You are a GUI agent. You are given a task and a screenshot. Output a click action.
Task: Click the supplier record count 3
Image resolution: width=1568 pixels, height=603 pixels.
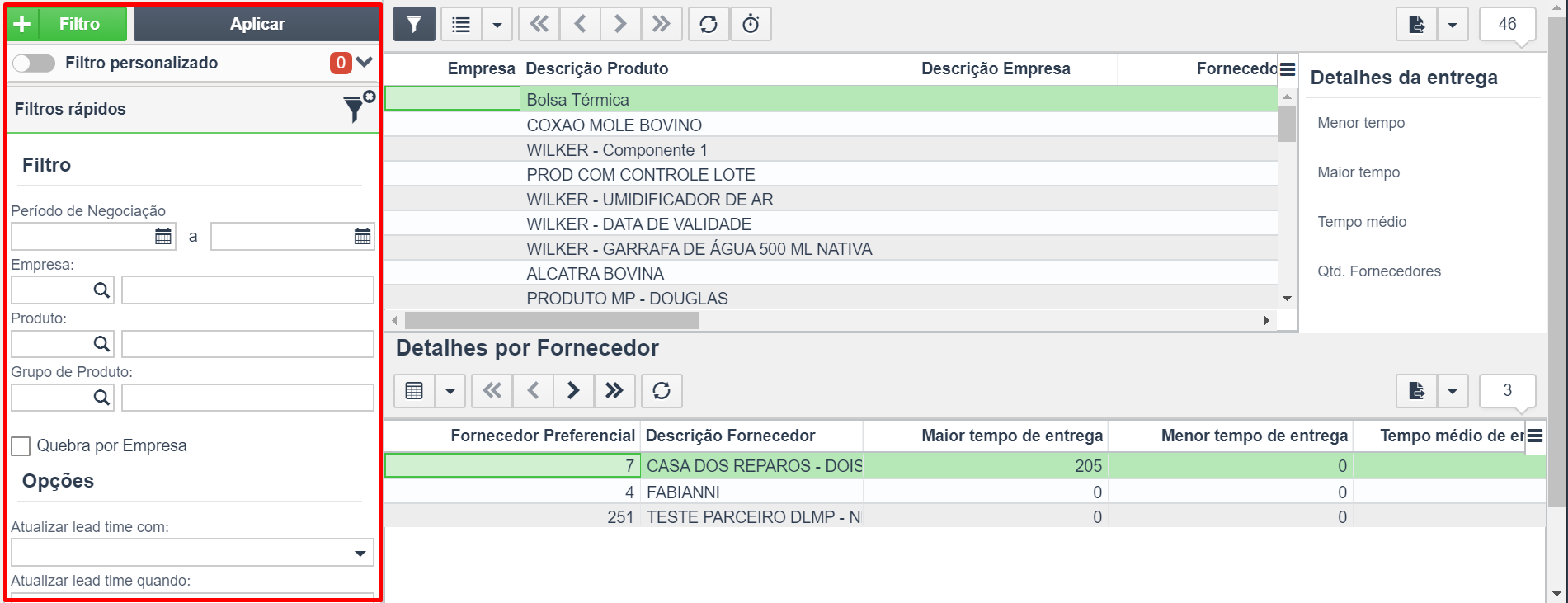pyautogui.click(x=1507, y=391)
